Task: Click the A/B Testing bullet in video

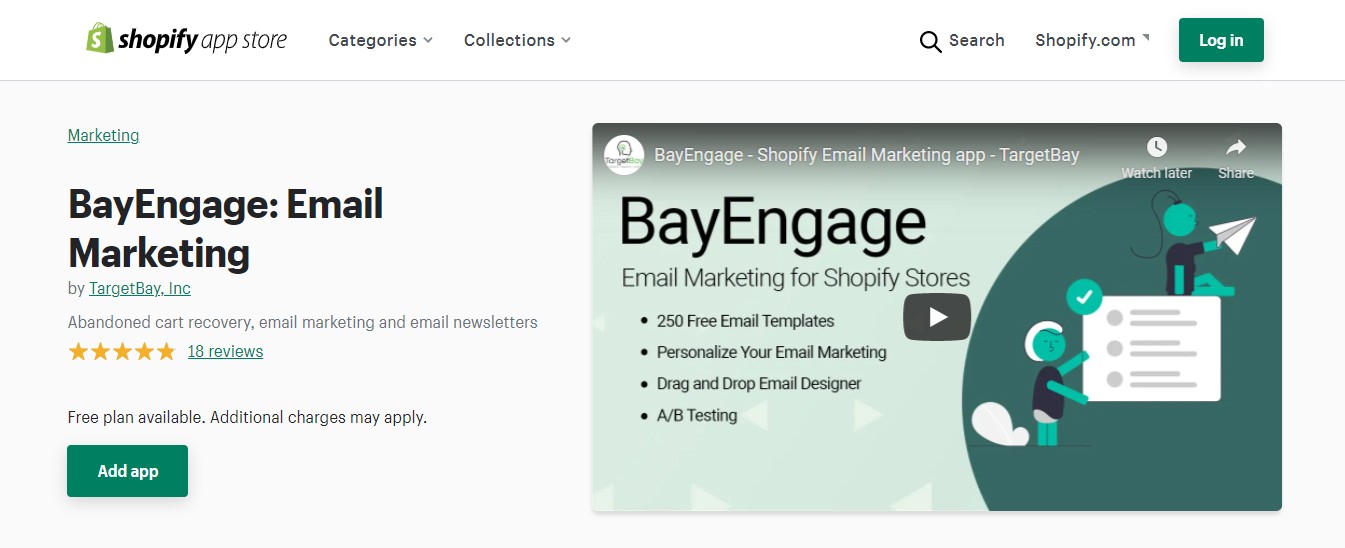Action: coord(696,415)
